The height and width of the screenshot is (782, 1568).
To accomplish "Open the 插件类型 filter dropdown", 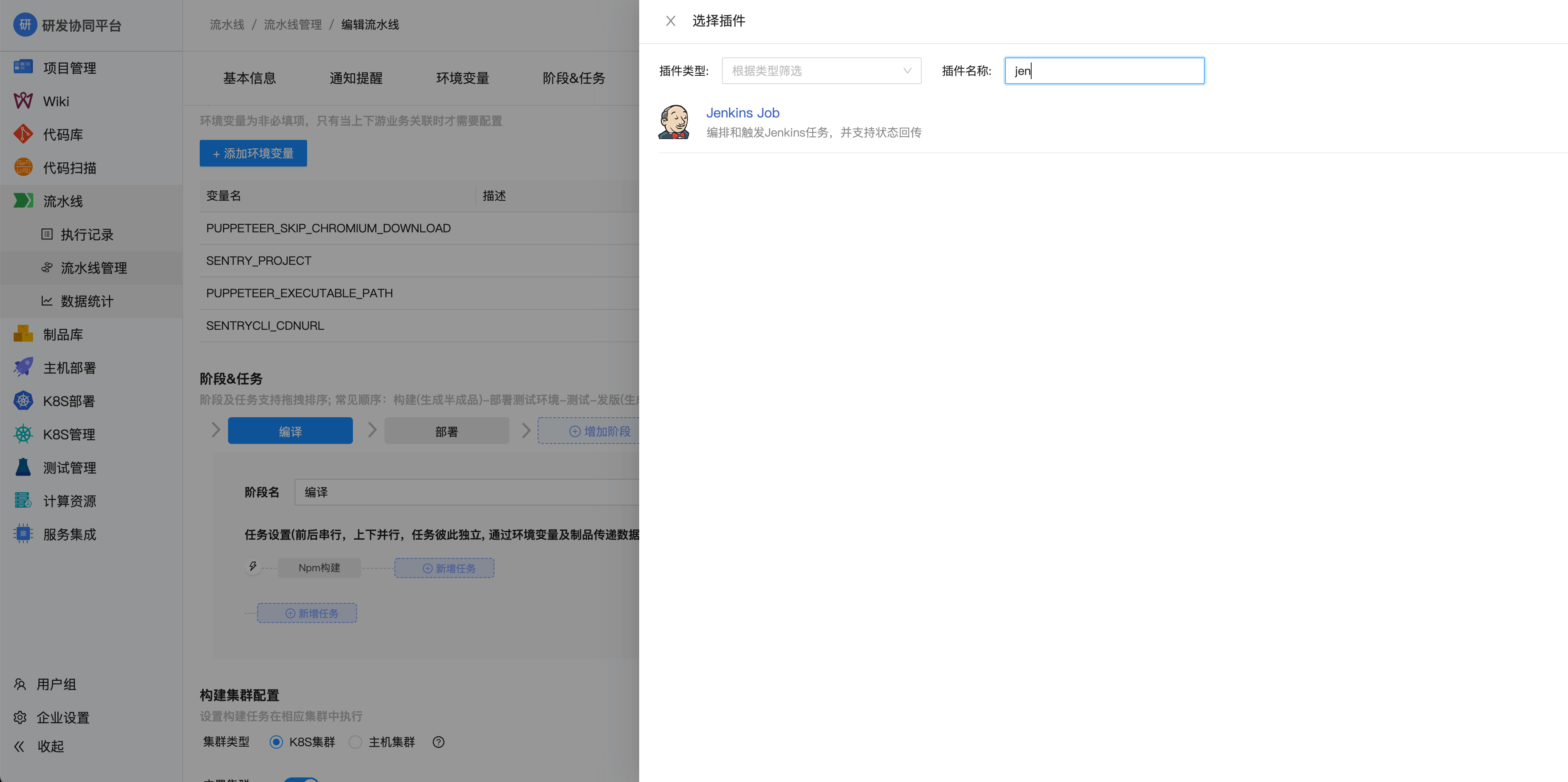I will [x=821, y=71].
